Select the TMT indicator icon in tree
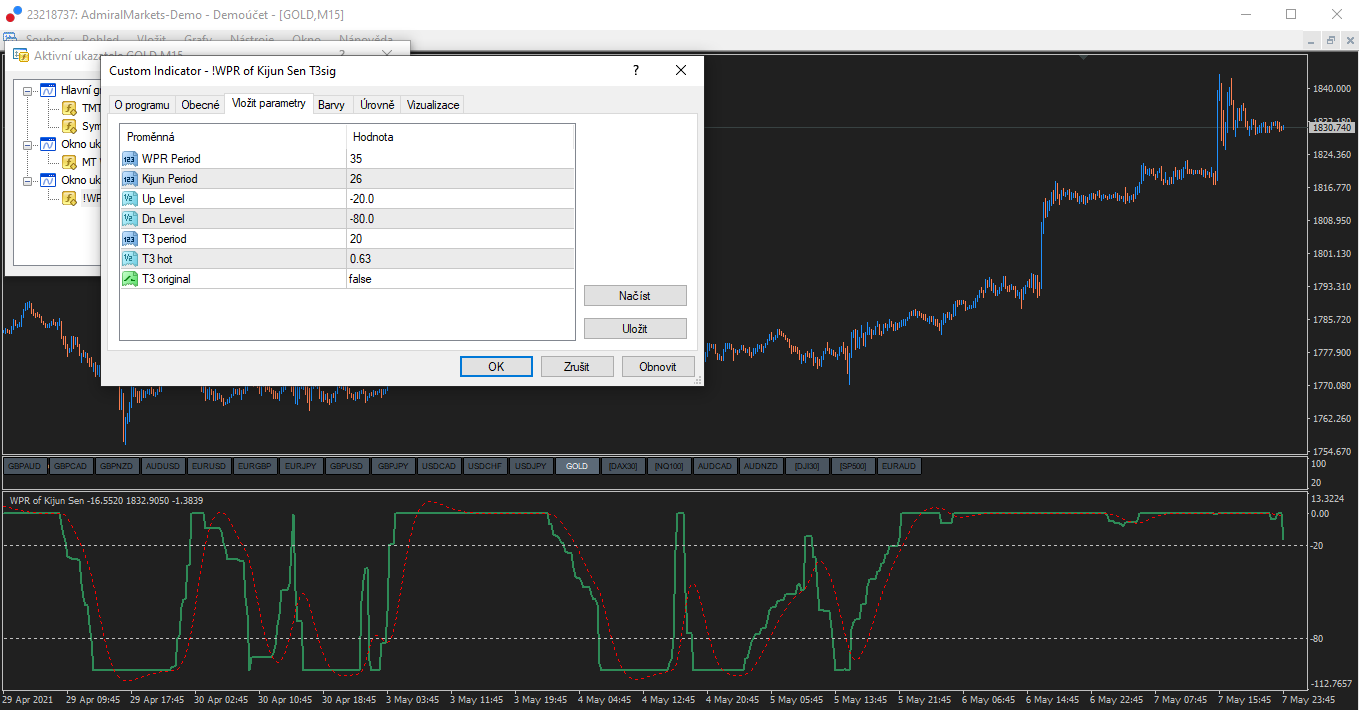 pos(70,108)
